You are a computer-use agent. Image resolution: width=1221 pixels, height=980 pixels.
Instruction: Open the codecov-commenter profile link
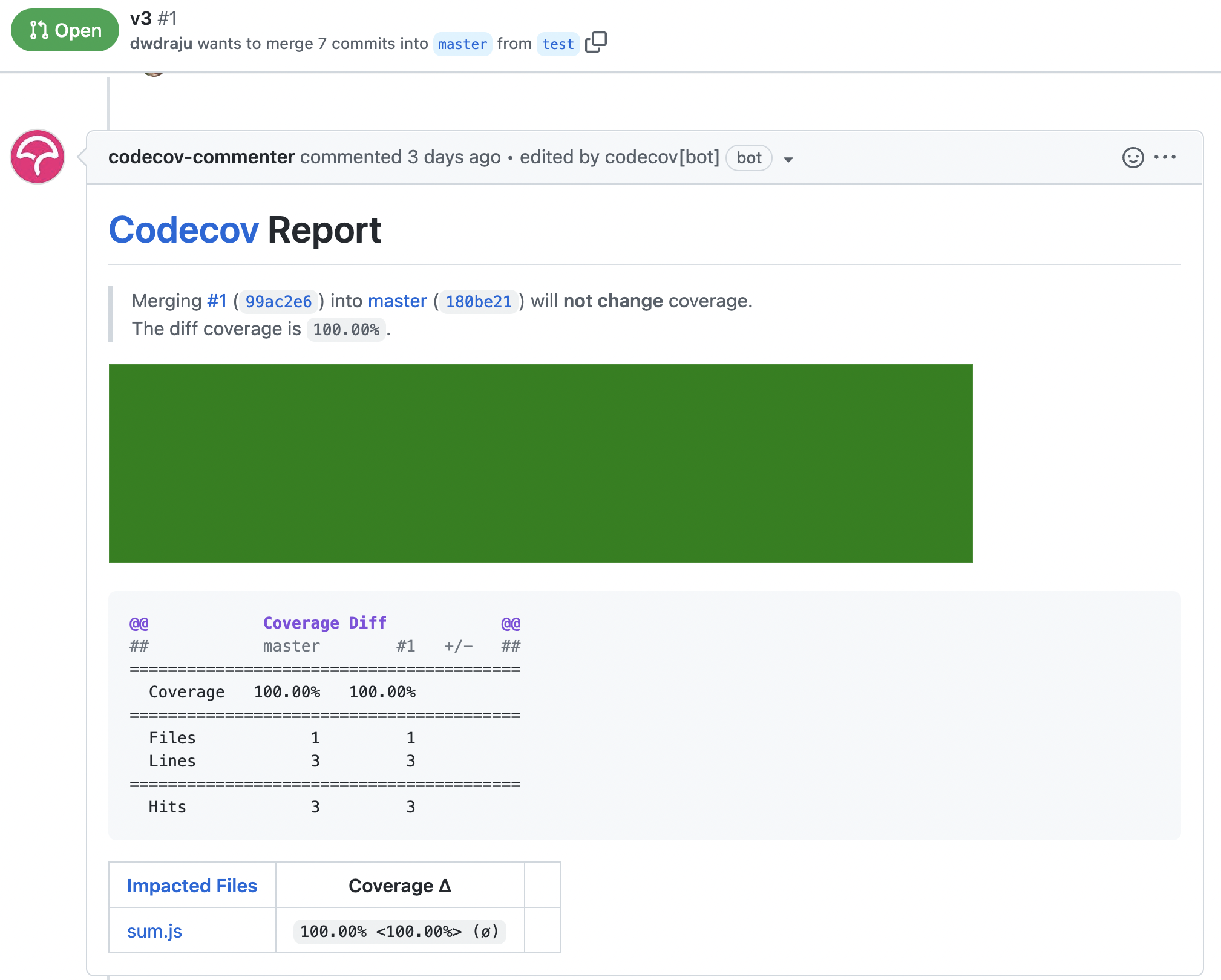click(201, 157)
